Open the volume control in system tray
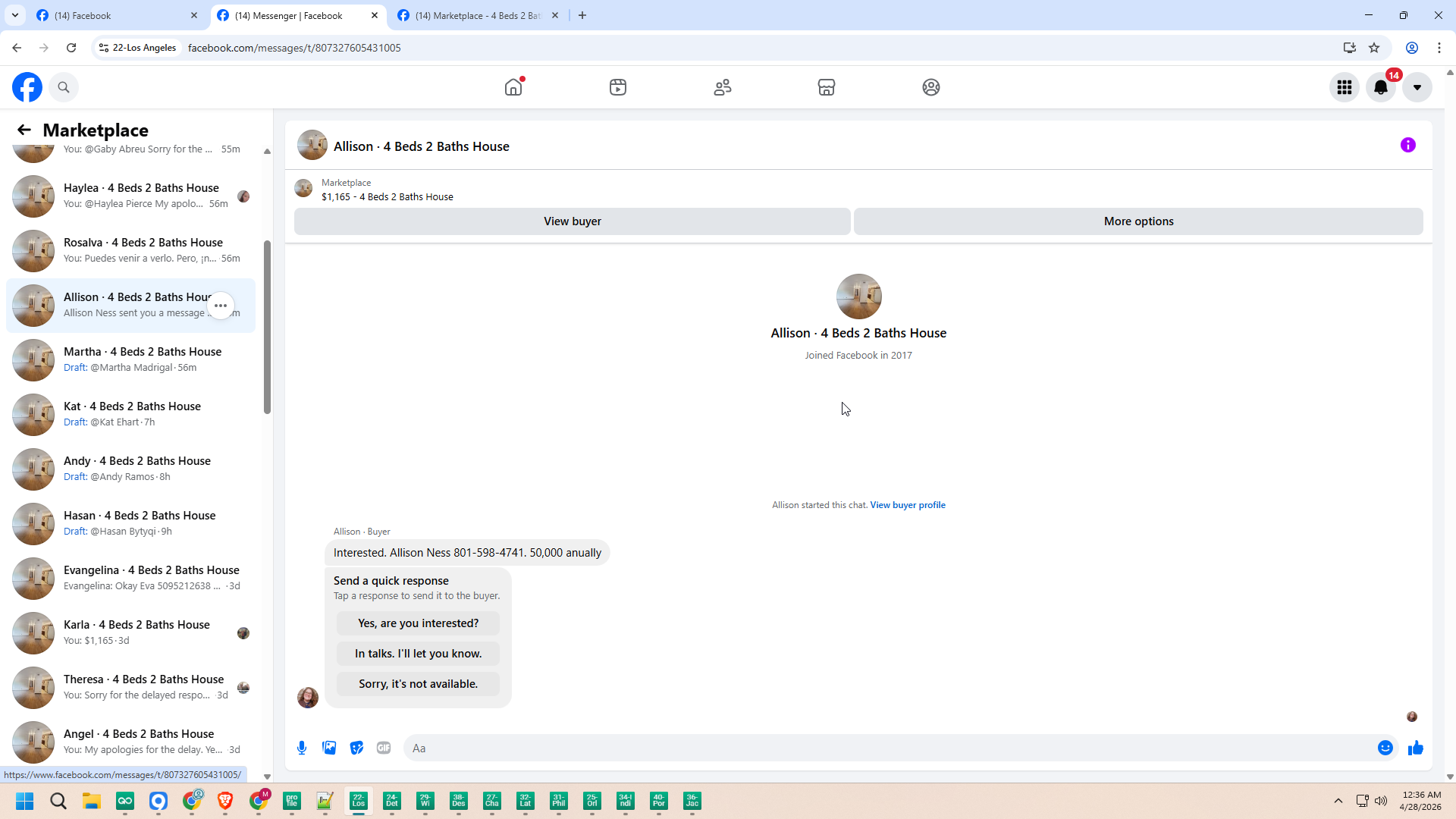Screen dimensions: 1456x819 pyautogui.click(x=1381, y=801)
